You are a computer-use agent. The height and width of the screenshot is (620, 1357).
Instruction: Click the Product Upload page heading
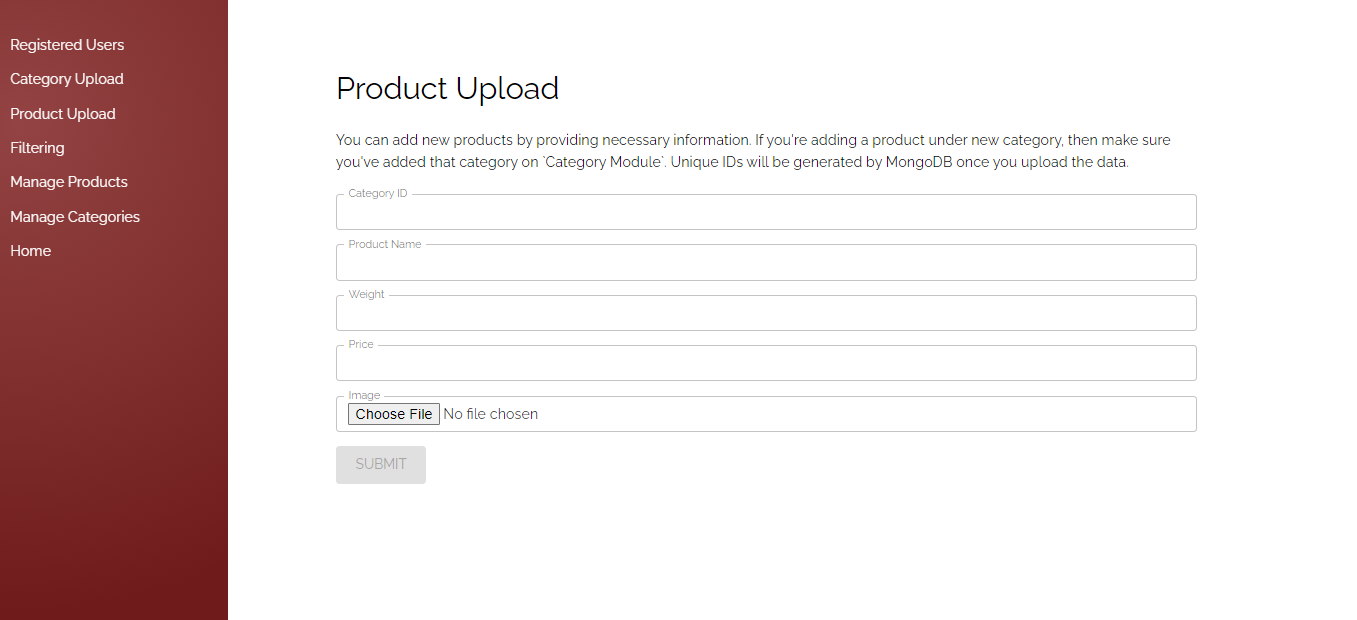(x=447, y=88)
